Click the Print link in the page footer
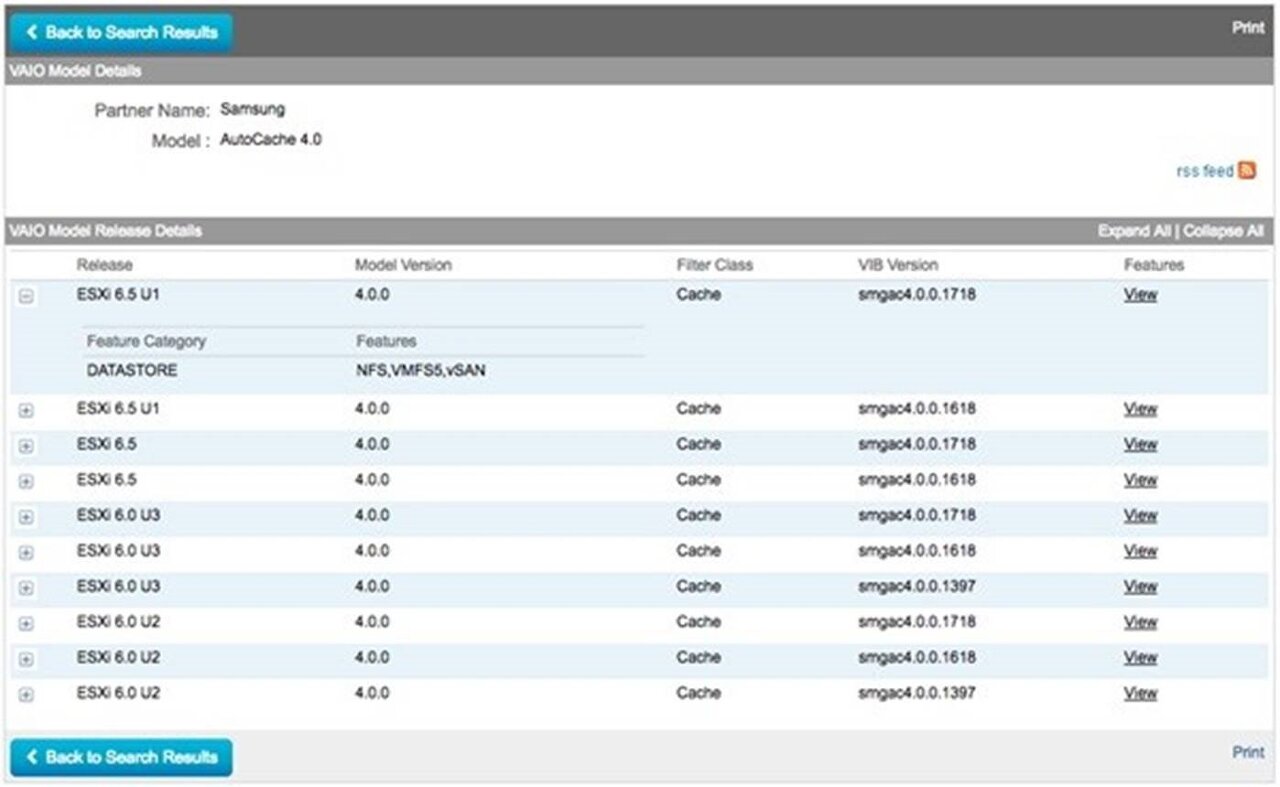The image size is (1280, 787). pyautogui.click(x=1248, y=752)
